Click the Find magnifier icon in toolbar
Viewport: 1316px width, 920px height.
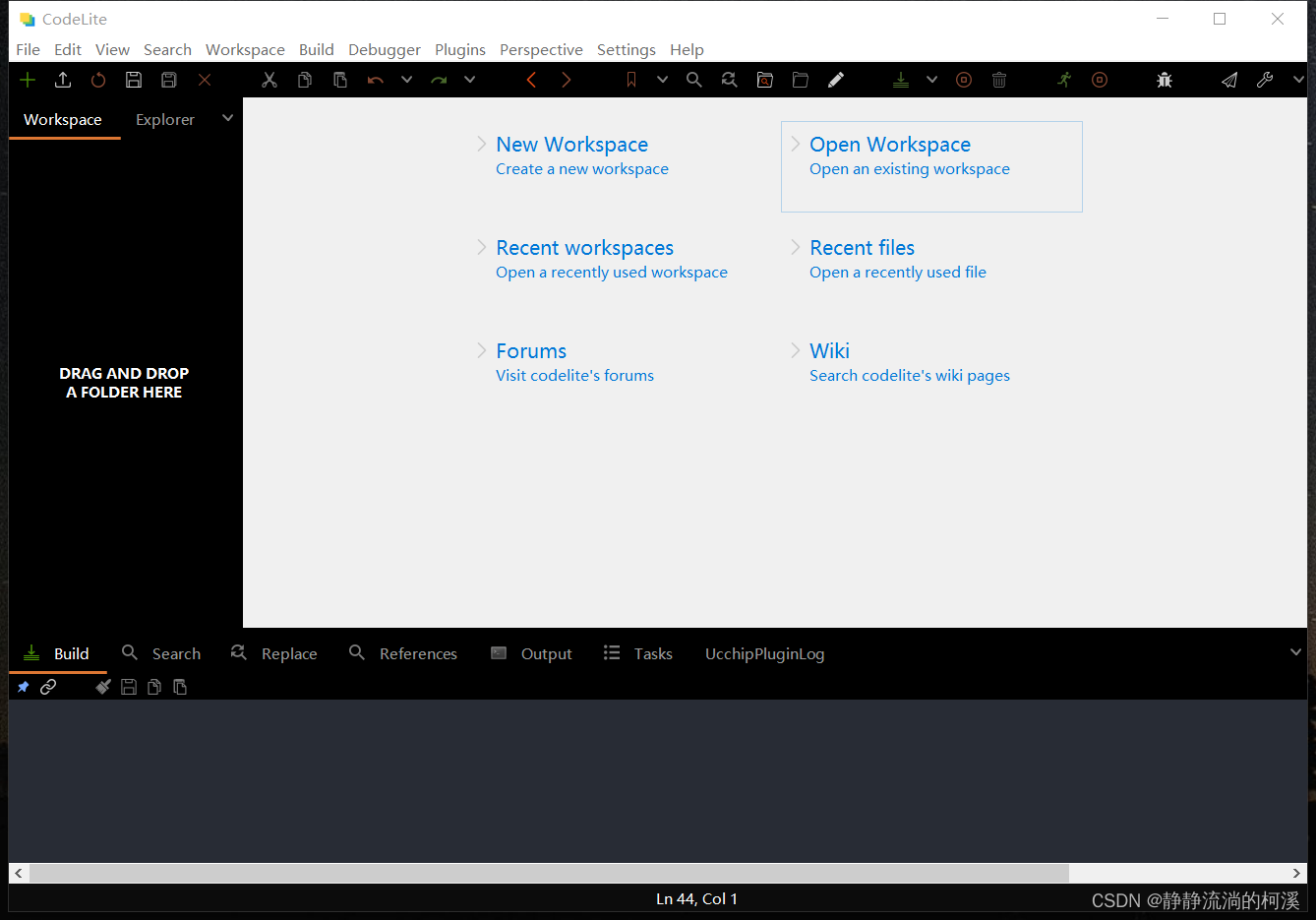[x=694, y=80]
